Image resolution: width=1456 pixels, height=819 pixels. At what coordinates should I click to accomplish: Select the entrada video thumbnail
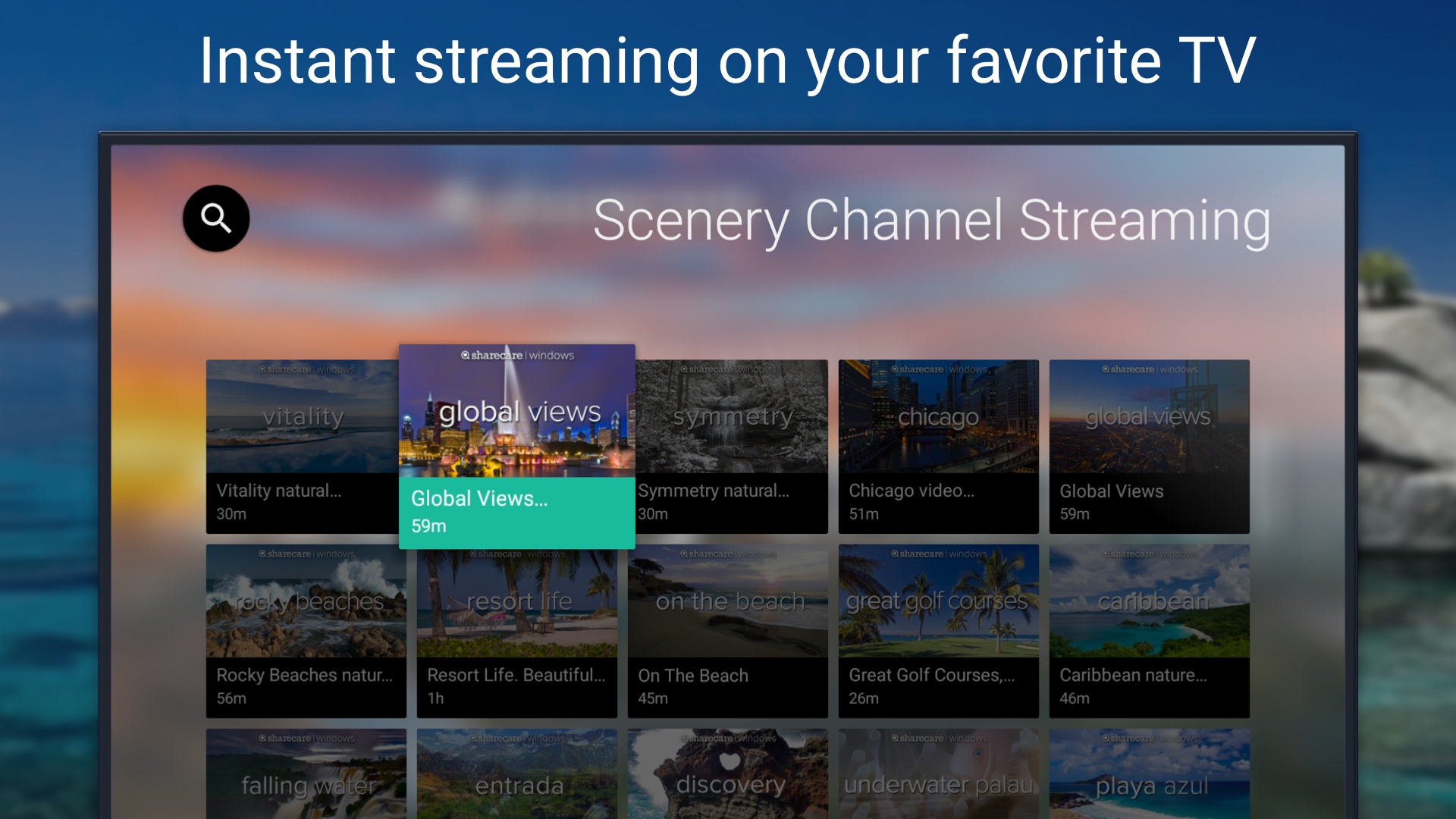pyautogui.click(x=517, y=773)
